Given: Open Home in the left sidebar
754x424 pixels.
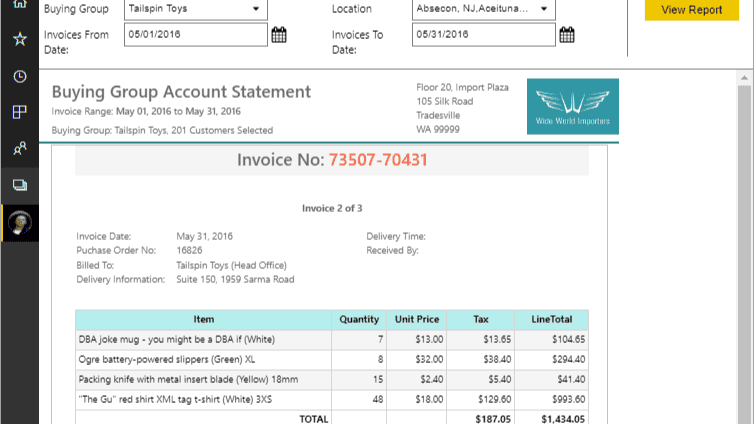Looking at the screenshot, I should coord(19,6).
